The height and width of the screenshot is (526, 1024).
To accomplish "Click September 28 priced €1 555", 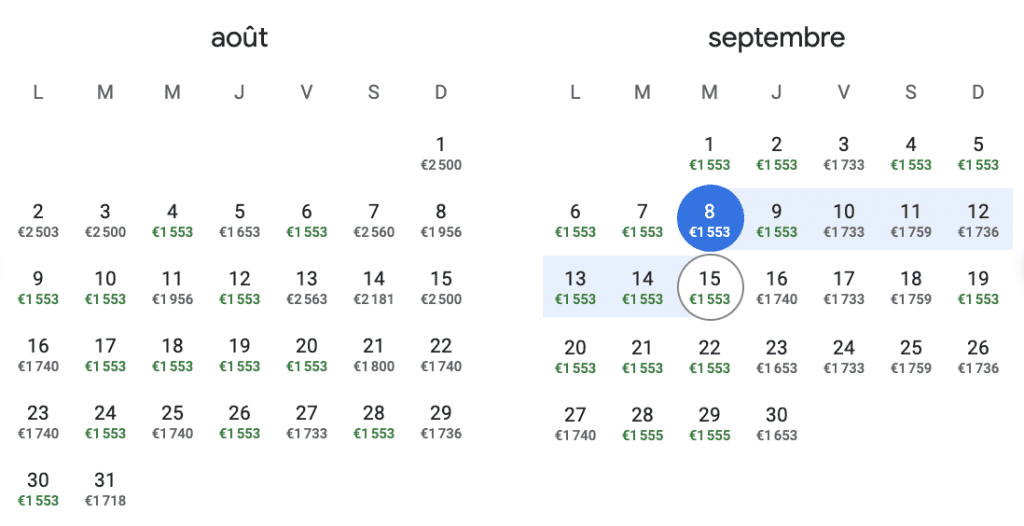I will (642, 424).
